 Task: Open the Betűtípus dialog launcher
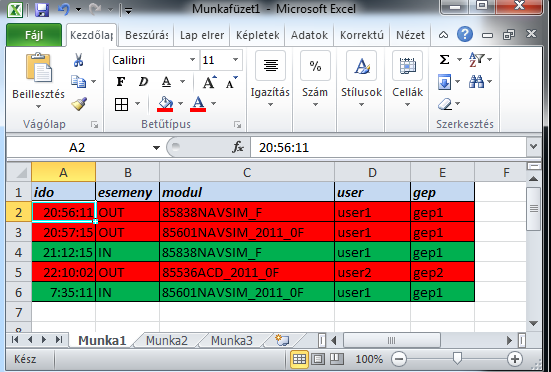click(238, 124)
